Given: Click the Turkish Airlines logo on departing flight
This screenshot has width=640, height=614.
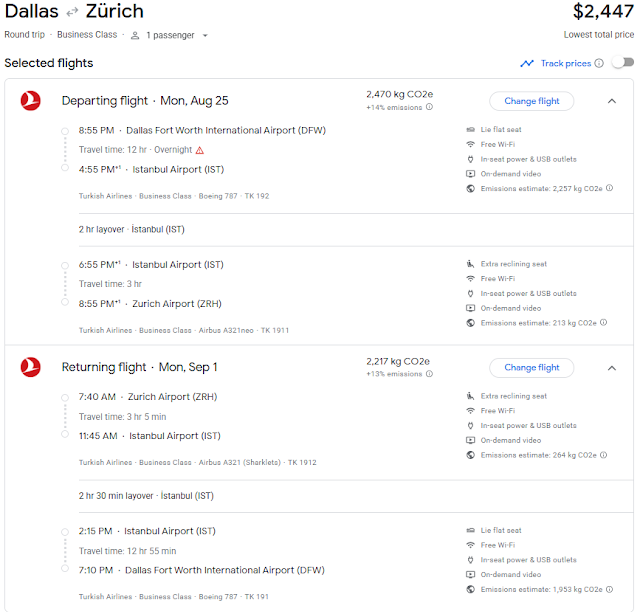Looking at the screenshot, I should click(31, 101).
